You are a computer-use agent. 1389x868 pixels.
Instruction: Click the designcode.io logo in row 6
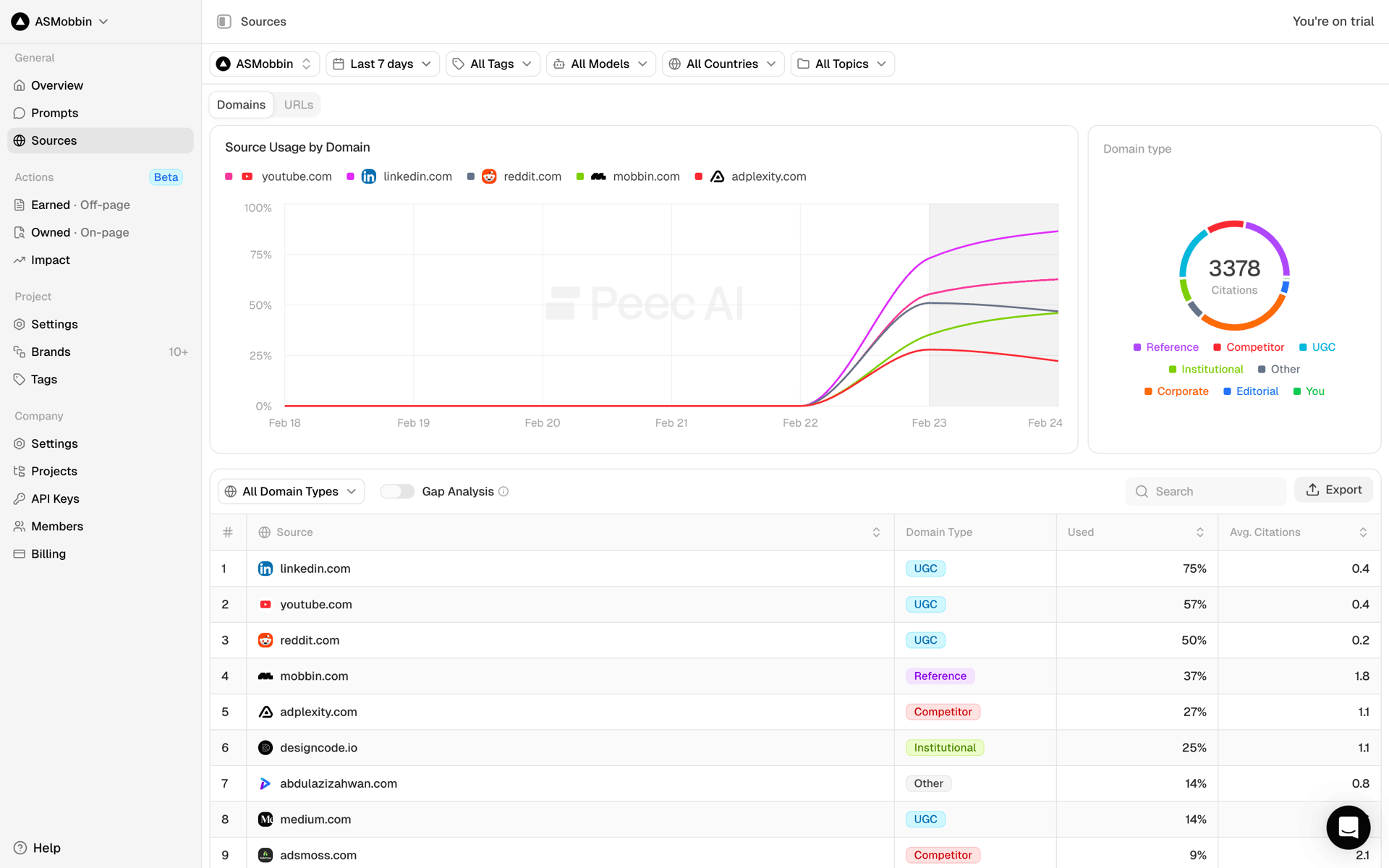pyautogui.click(x=266, y=747)
